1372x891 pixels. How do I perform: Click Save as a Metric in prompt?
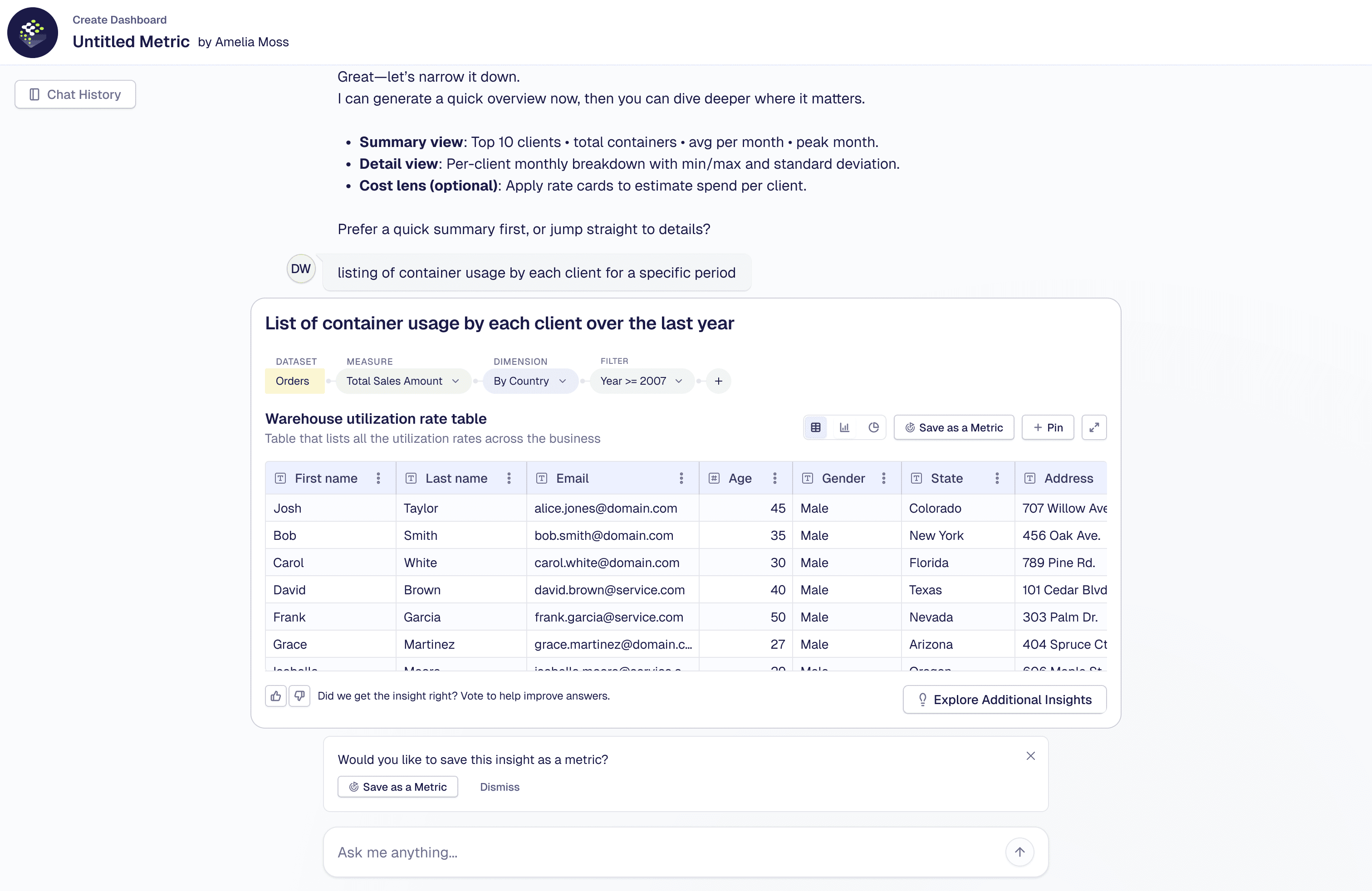coord(398,787)
